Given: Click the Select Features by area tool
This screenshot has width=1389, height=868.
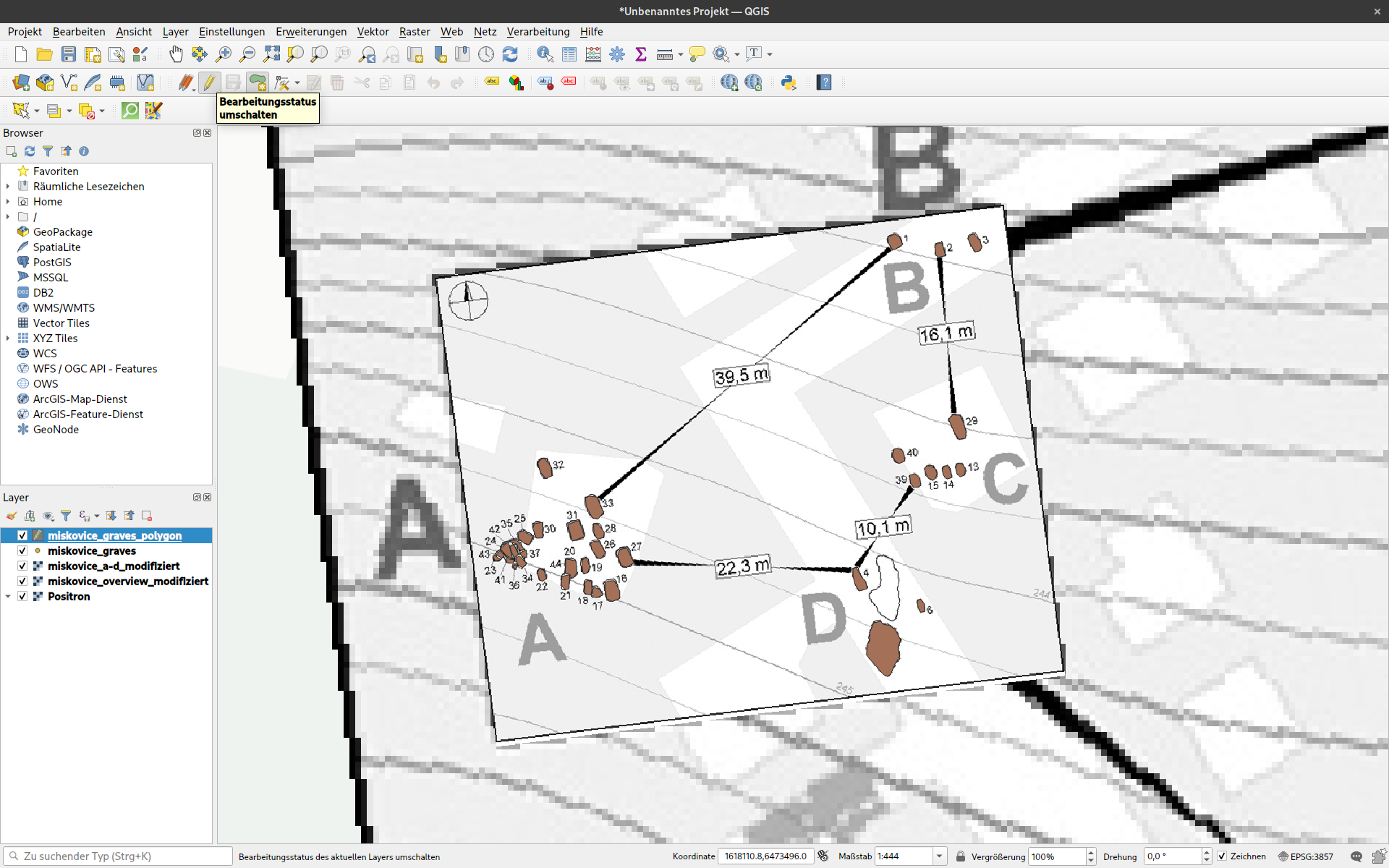Looking at the screenshot, I should point(21,111).
